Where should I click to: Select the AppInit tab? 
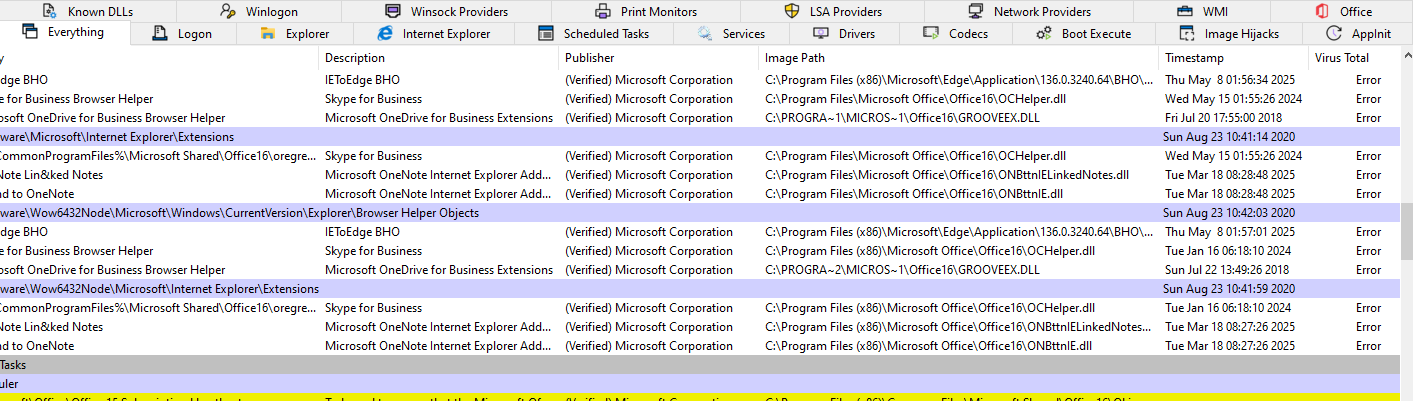1357,34
